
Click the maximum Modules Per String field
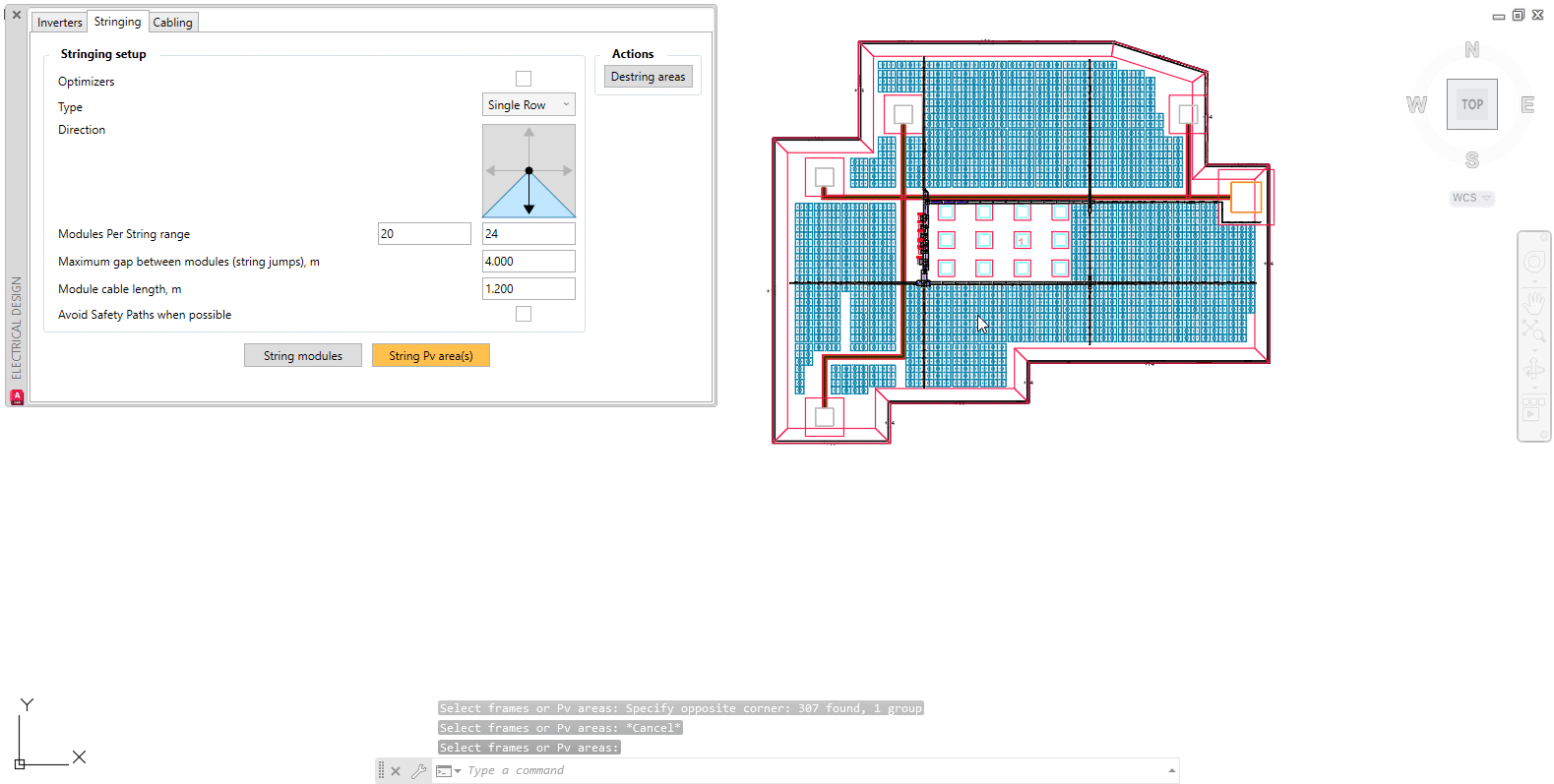[528, 233]
